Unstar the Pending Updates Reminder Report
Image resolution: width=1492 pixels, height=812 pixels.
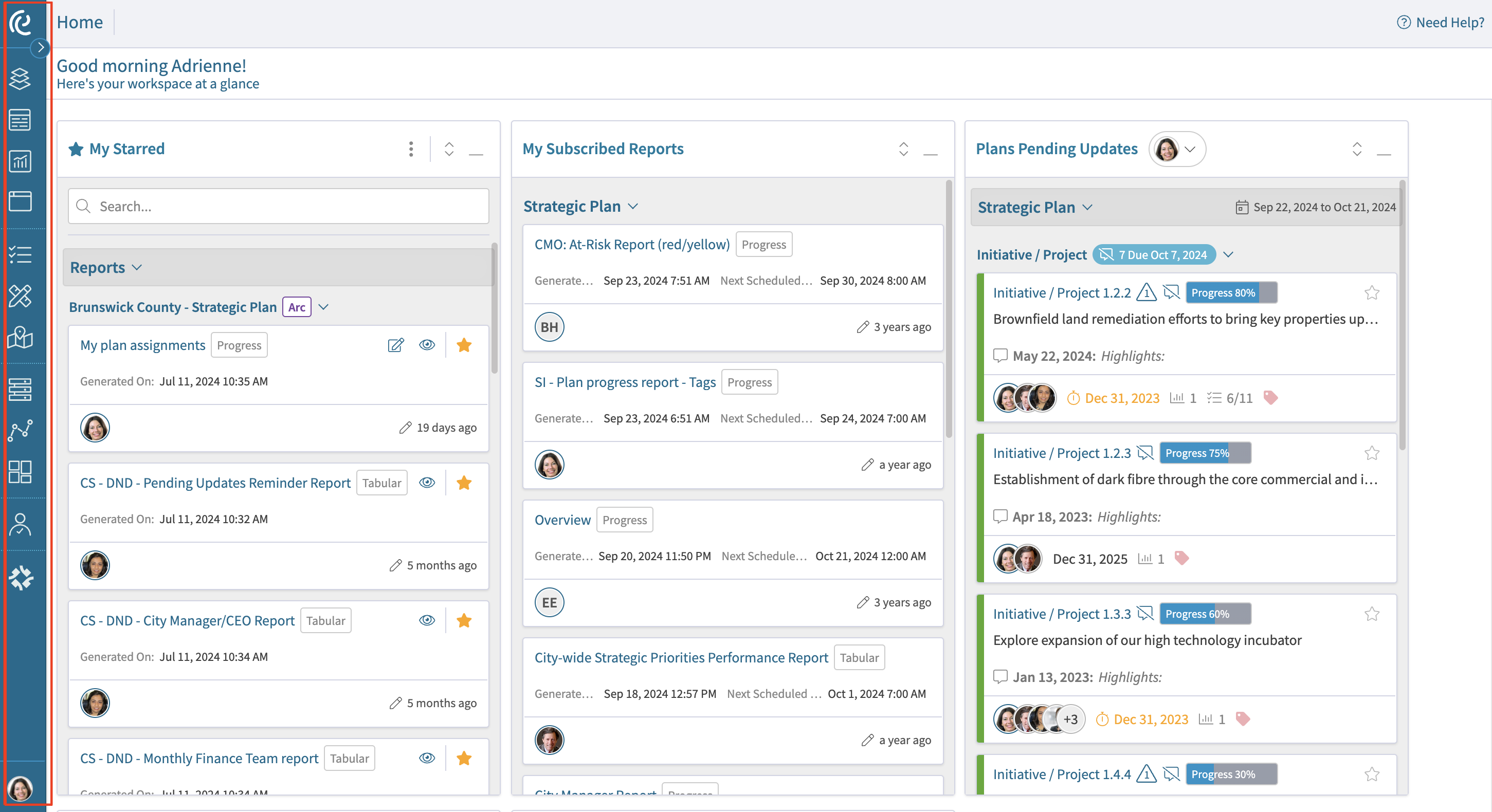click(464, 483)
